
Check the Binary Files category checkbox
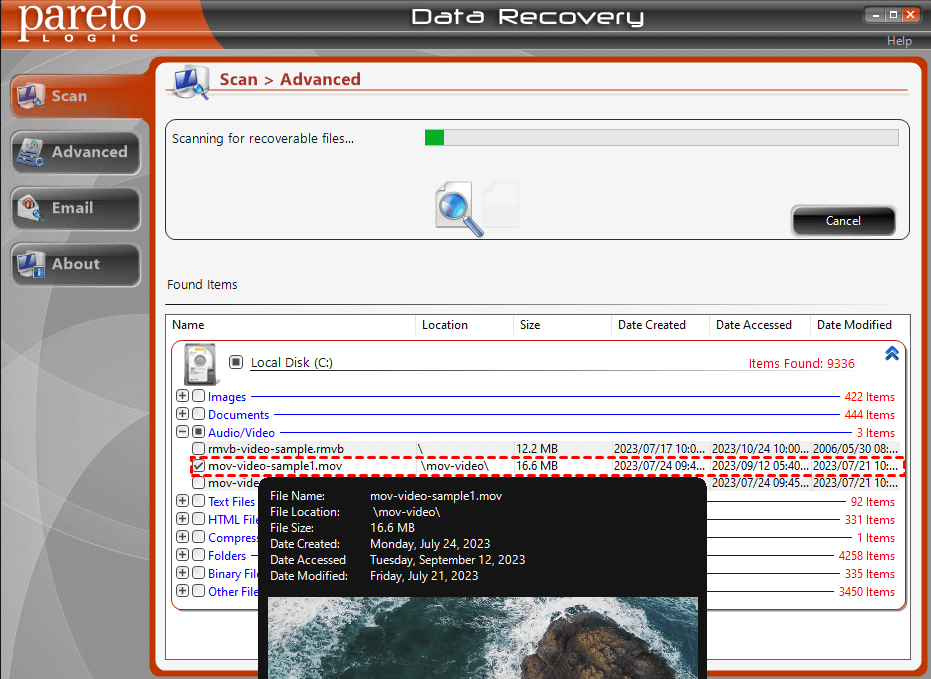198,573
